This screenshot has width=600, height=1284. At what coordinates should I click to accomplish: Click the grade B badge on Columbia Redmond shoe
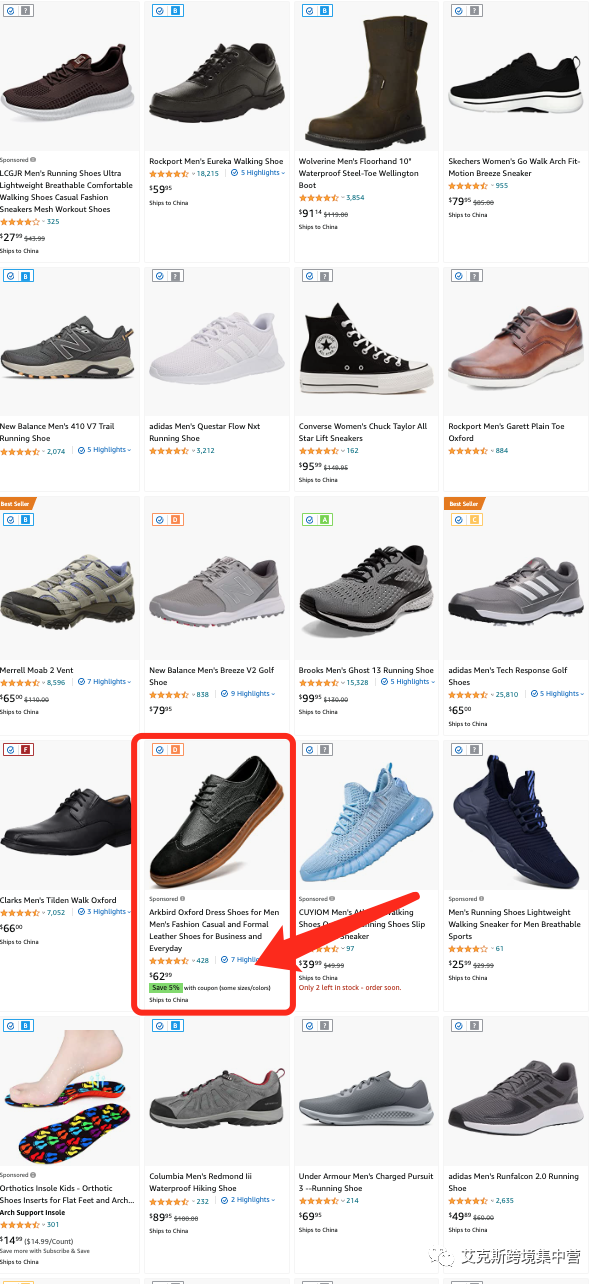click(175, 1026)
